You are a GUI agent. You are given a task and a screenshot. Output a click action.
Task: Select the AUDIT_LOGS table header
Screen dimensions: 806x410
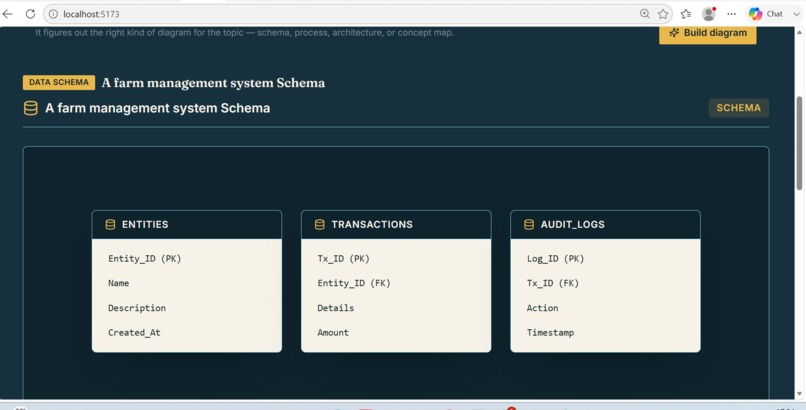click(605, 225)
